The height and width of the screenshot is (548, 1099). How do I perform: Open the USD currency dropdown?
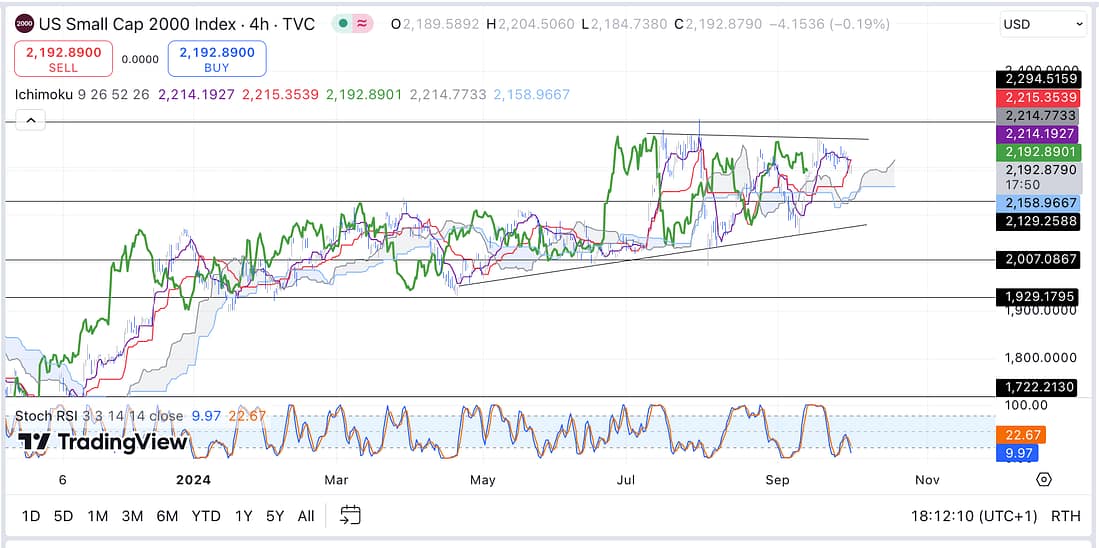[1044, 24]
